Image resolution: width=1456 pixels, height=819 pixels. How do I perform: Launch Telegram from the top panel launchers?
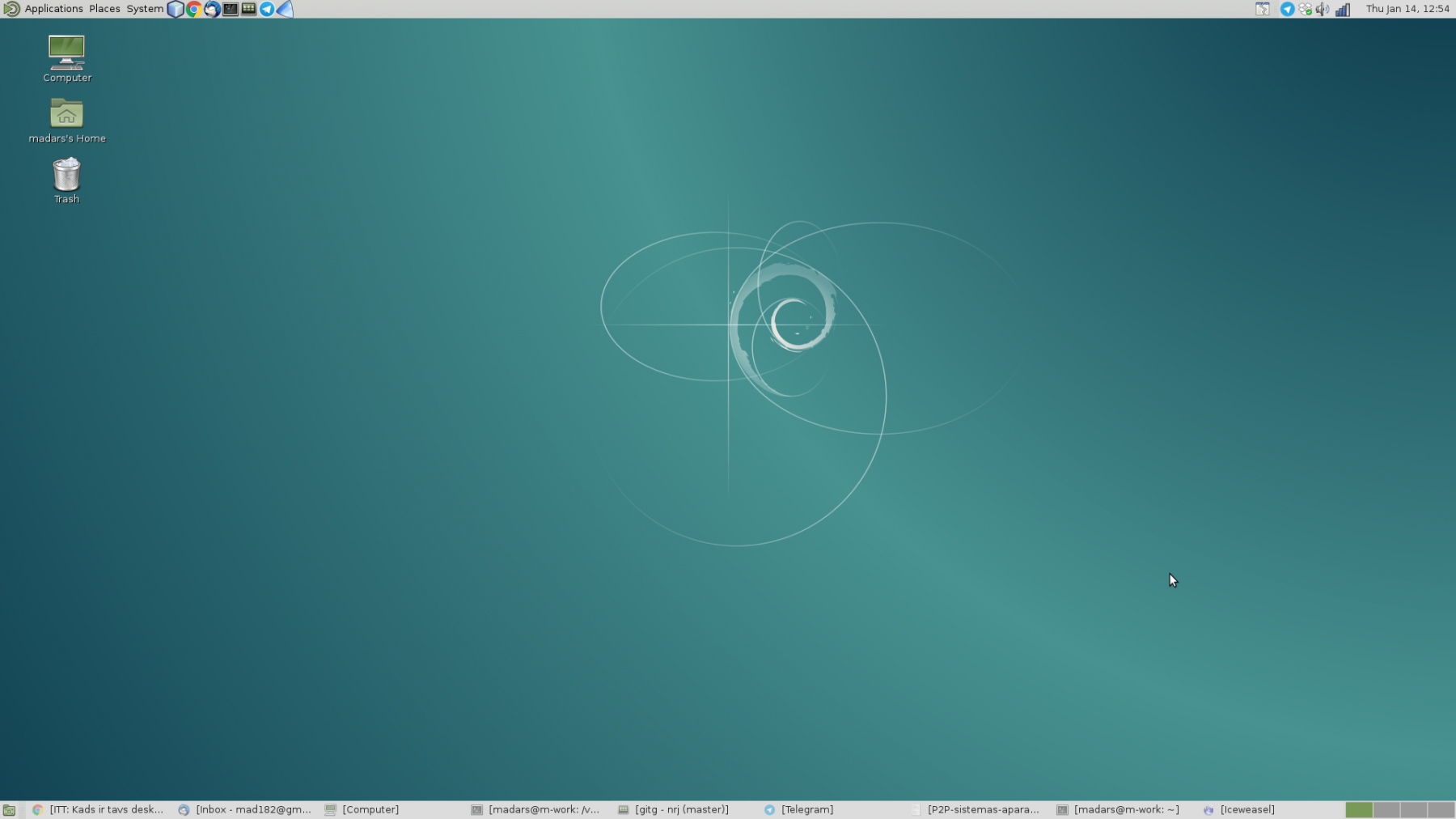267,9
